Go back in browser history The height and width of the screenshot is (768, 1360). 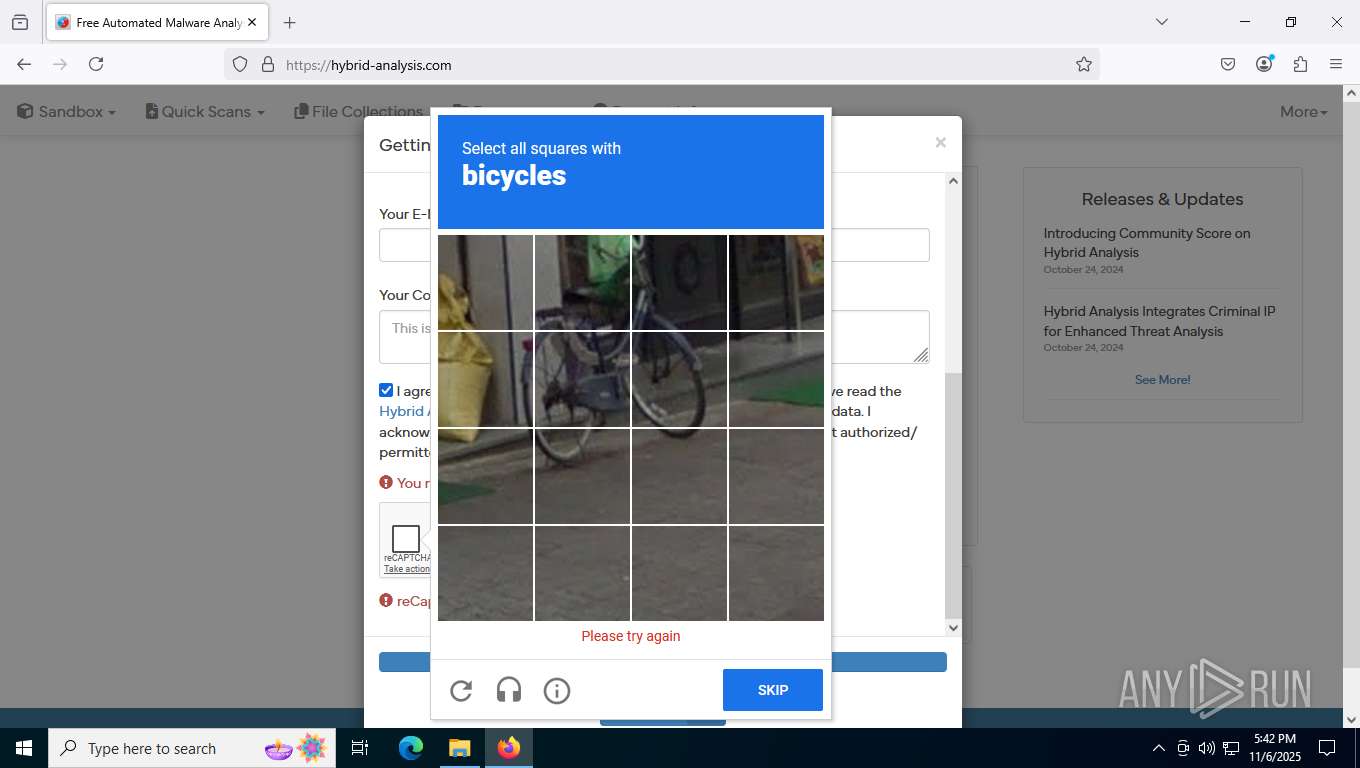click(24, 64)
